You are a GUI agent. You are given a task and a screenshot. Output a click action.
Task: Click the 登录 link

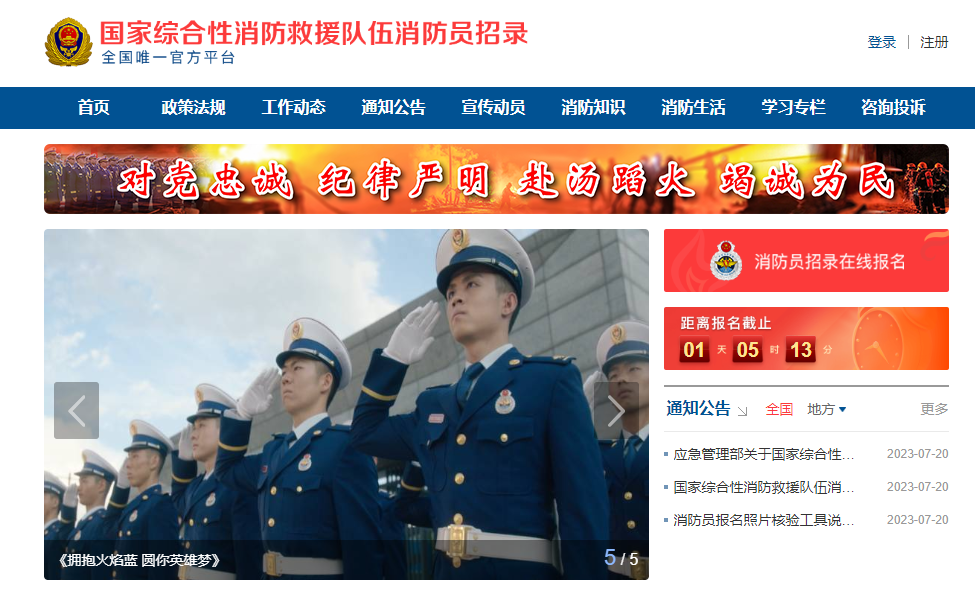coord(882,42)
